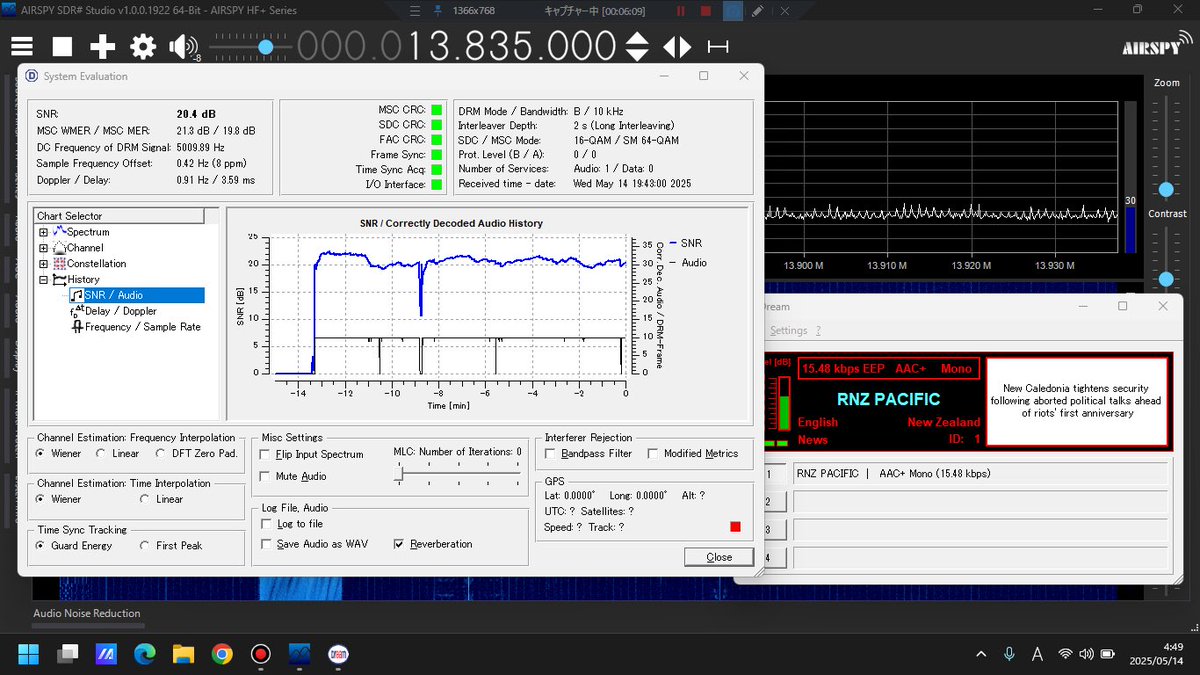Expand Audio Noise Reduction panel

coord(87,614)
